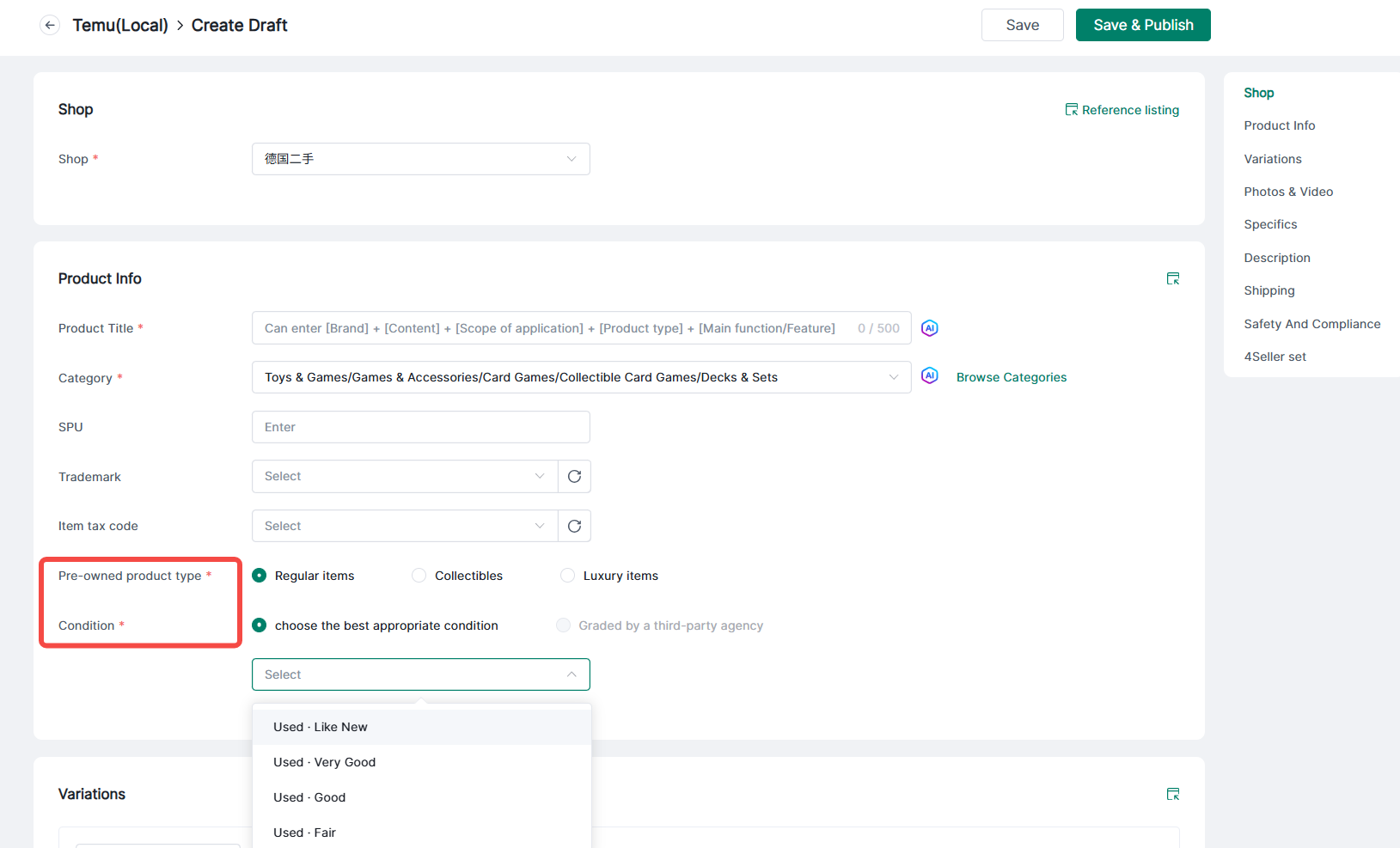Pick "Used · Like New" from list
The width and height of the screenshot is (1400, 848).
click(x=321, y=727)
